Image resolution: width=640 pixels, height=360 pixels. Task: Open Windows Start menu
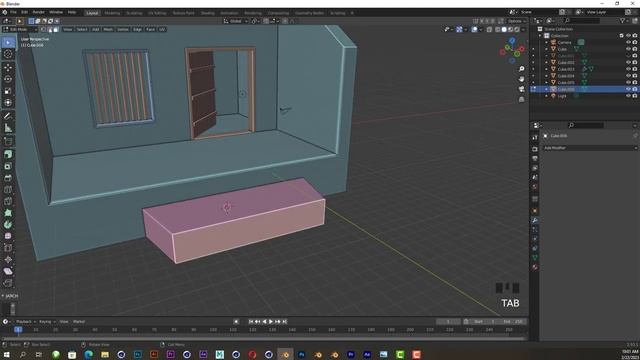(x=6, y=354)
